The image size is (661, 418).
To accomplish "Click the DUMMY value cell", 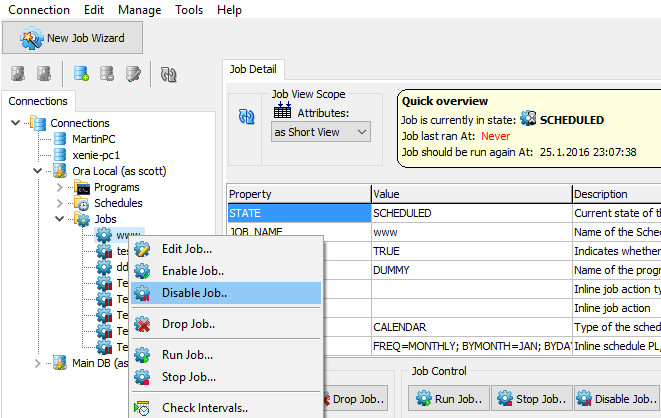I will click(471, 270).
